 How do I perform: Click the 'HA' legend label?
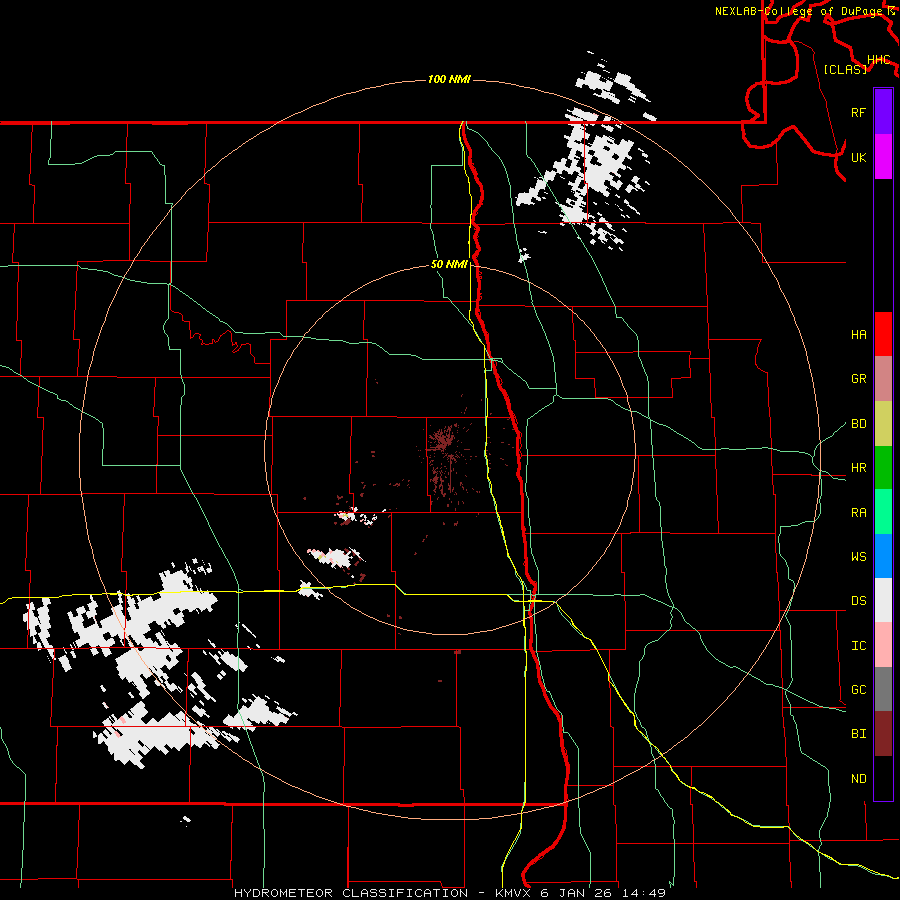tap(858, 334)
